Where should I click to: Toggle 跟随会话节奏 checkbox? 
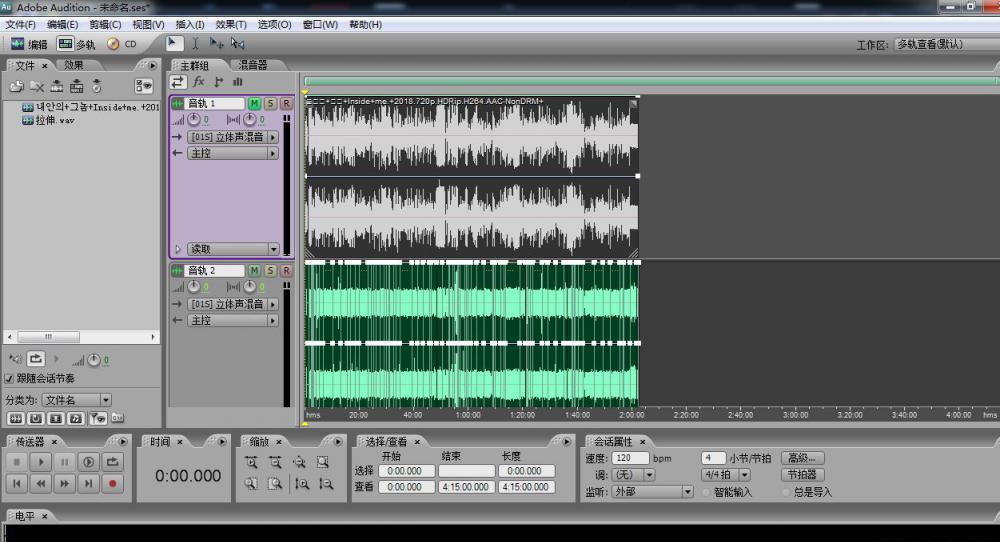pyautogui.click(x=9, y=378)
